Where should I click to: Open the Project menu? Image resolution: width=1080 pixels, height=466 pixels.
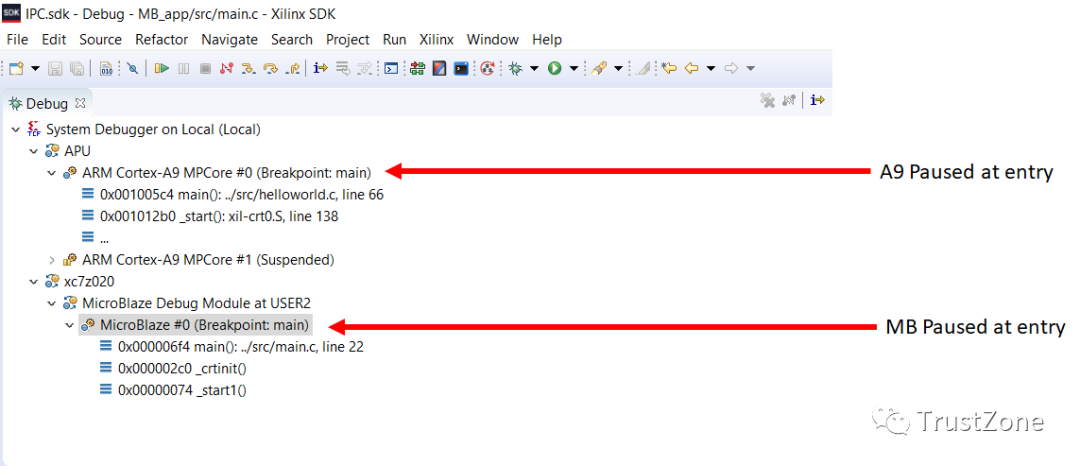(x=348, y=39)
